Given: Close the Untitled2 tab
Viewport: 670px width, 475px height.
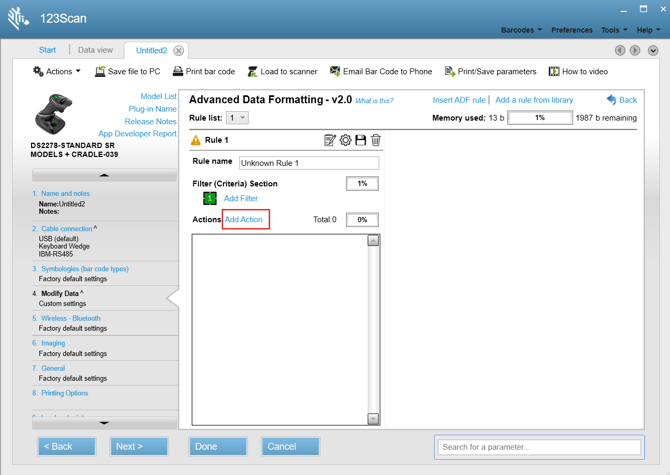Looking at the screenshot, I should [179, 51].
